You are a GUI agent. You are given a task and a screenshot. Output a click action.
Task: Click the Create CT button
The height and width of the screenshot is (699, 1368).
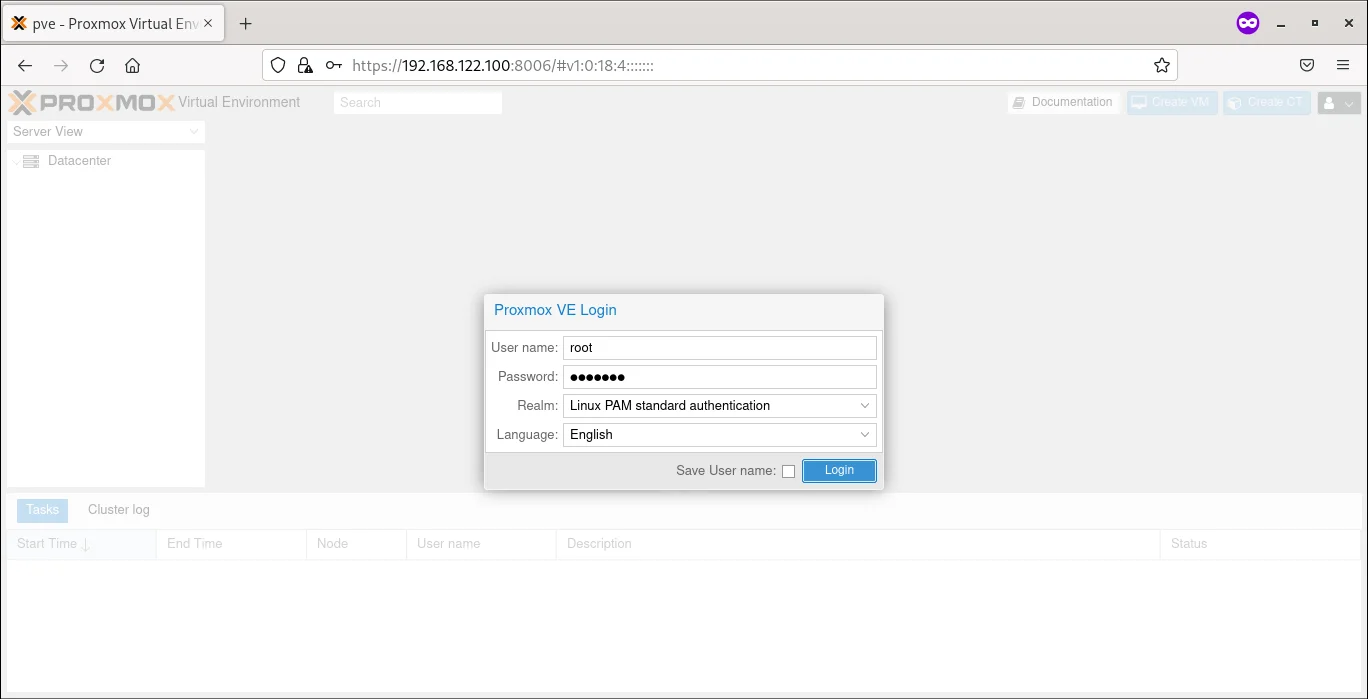[1267, 102]
